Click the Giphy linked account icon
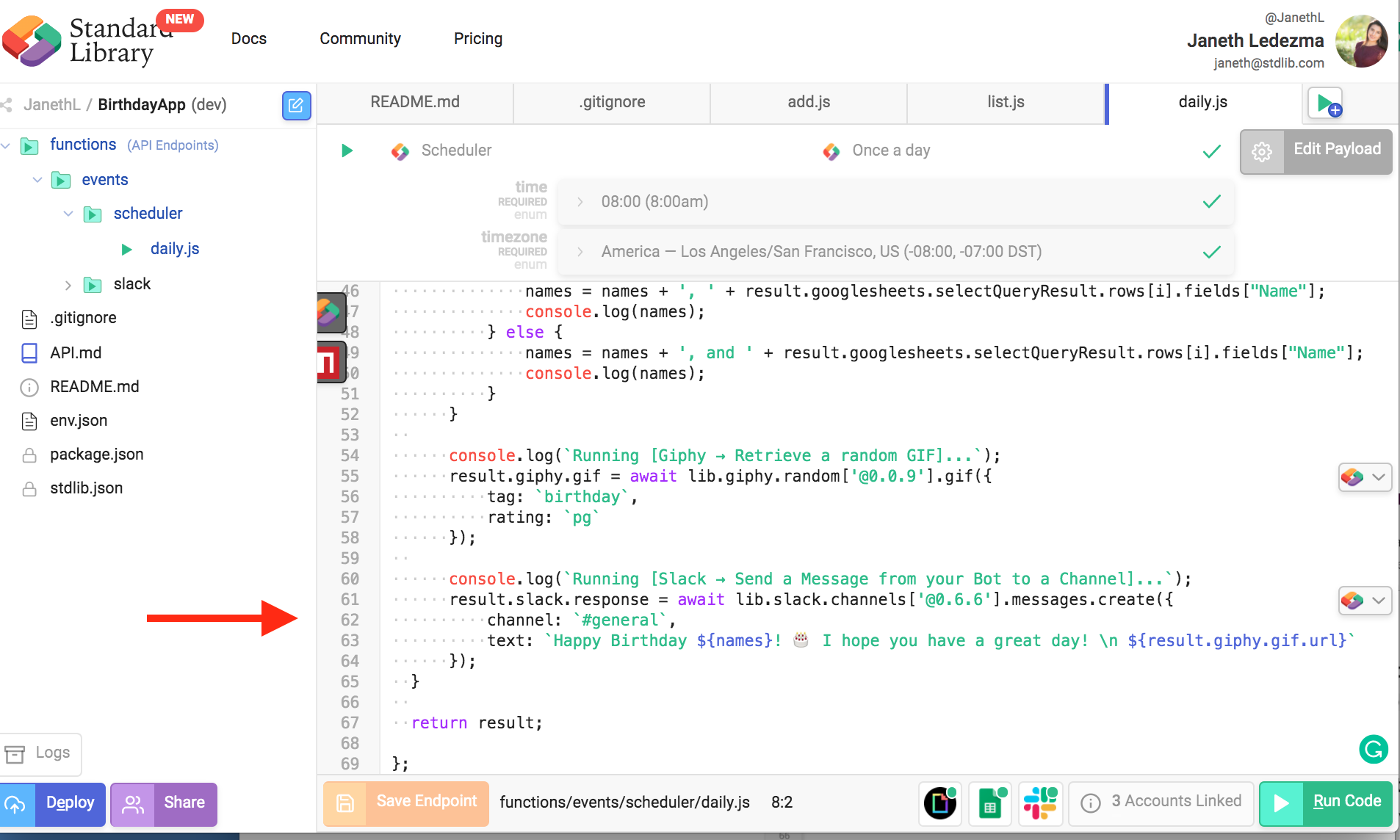The width and height of the screenshot is (1400, 840). click(x=940, y=803)
